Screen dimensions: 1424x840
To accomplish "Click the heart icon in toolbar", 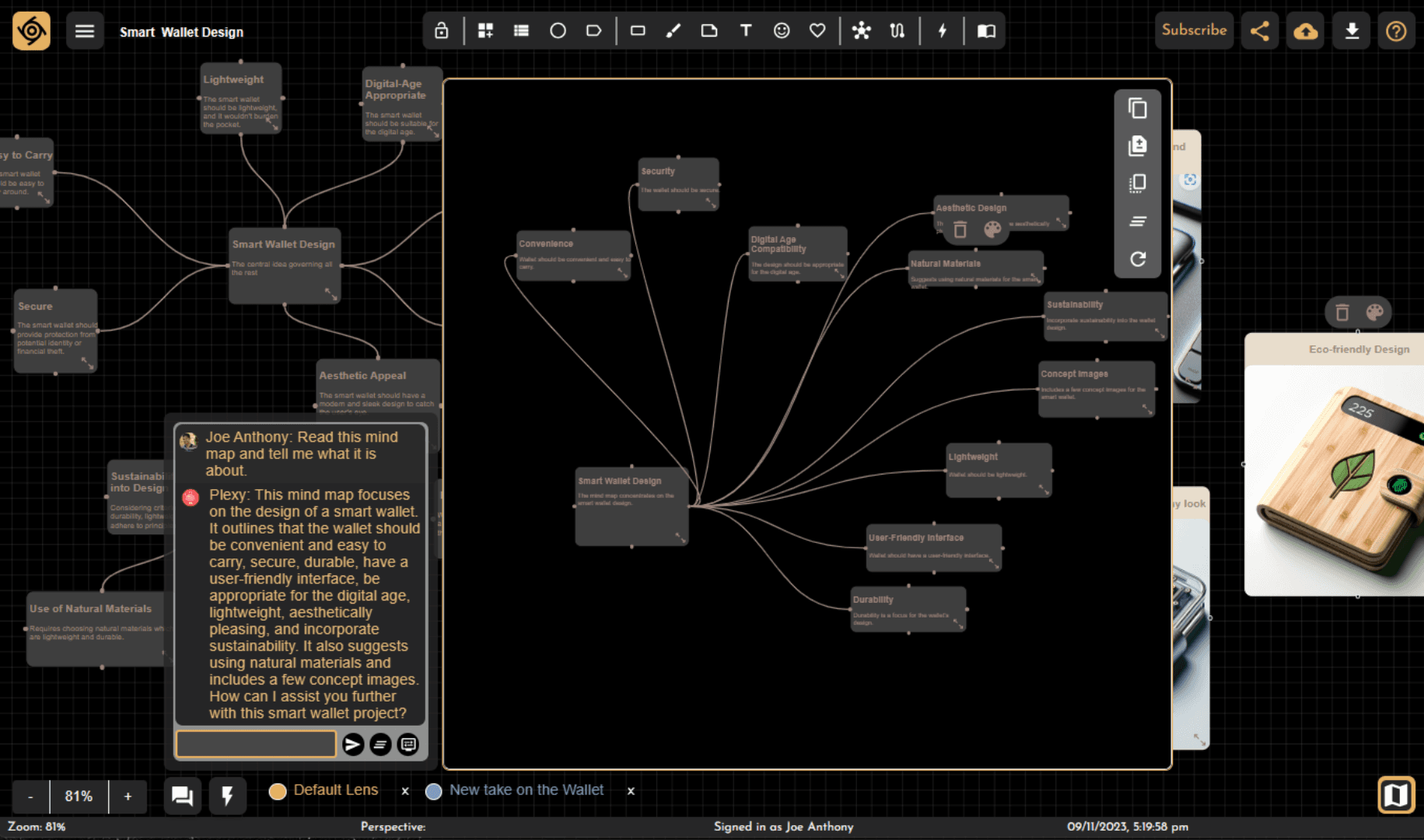I will (817, 31).
